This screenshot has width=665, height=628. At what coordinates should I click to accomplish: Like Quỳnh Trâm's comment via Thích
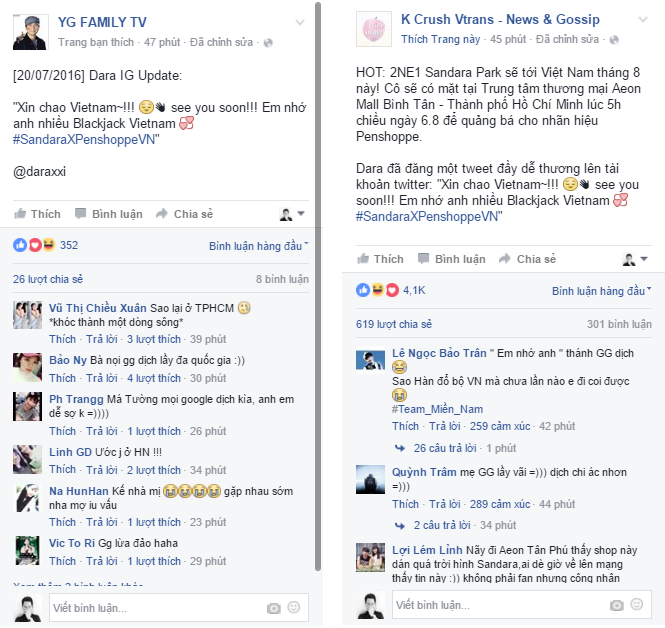tap(405, 504)
